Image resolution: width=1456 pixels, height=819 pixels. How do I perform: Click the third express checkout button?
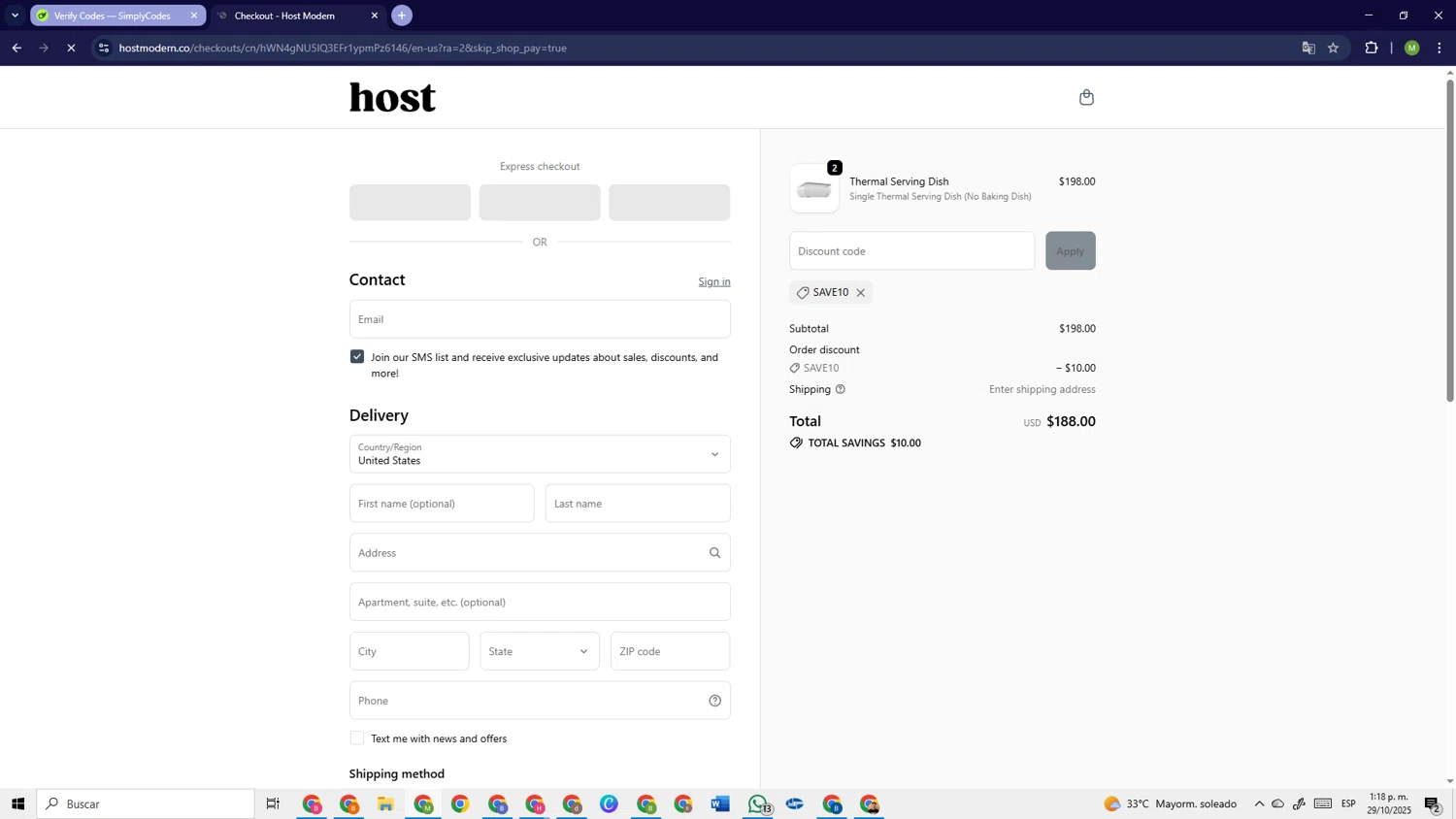[x=670, y=203]
